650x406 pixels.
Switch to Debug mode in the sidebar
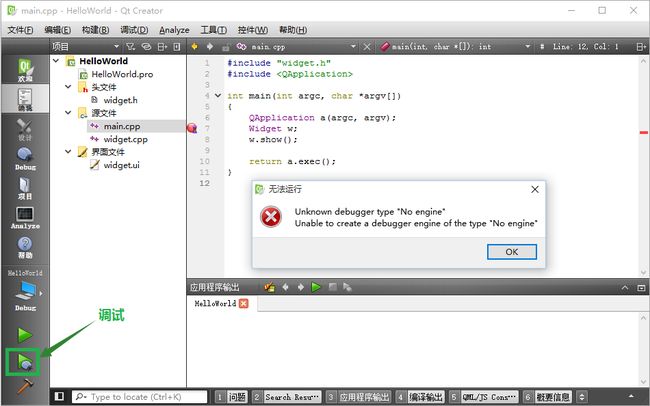pyautogui.click(x=25, y=158)
